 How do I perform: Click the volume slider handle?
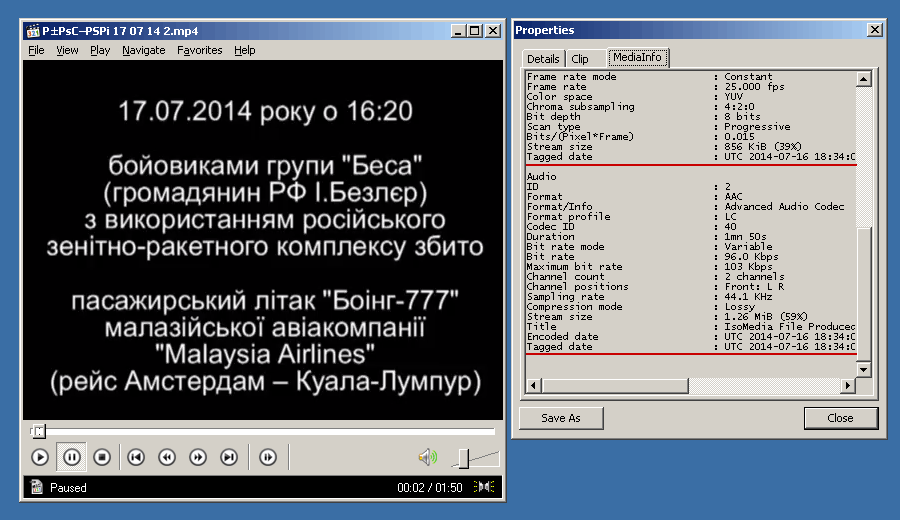coord(464,458)
